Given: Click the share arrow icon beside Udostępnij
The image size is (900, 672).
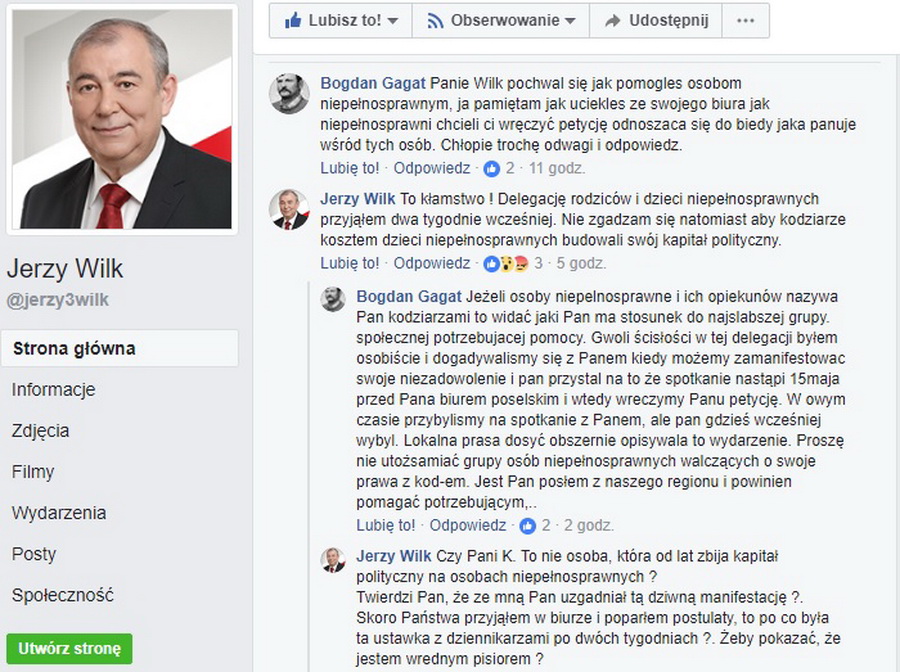Looking at the screenshot, I should (613, 21).
